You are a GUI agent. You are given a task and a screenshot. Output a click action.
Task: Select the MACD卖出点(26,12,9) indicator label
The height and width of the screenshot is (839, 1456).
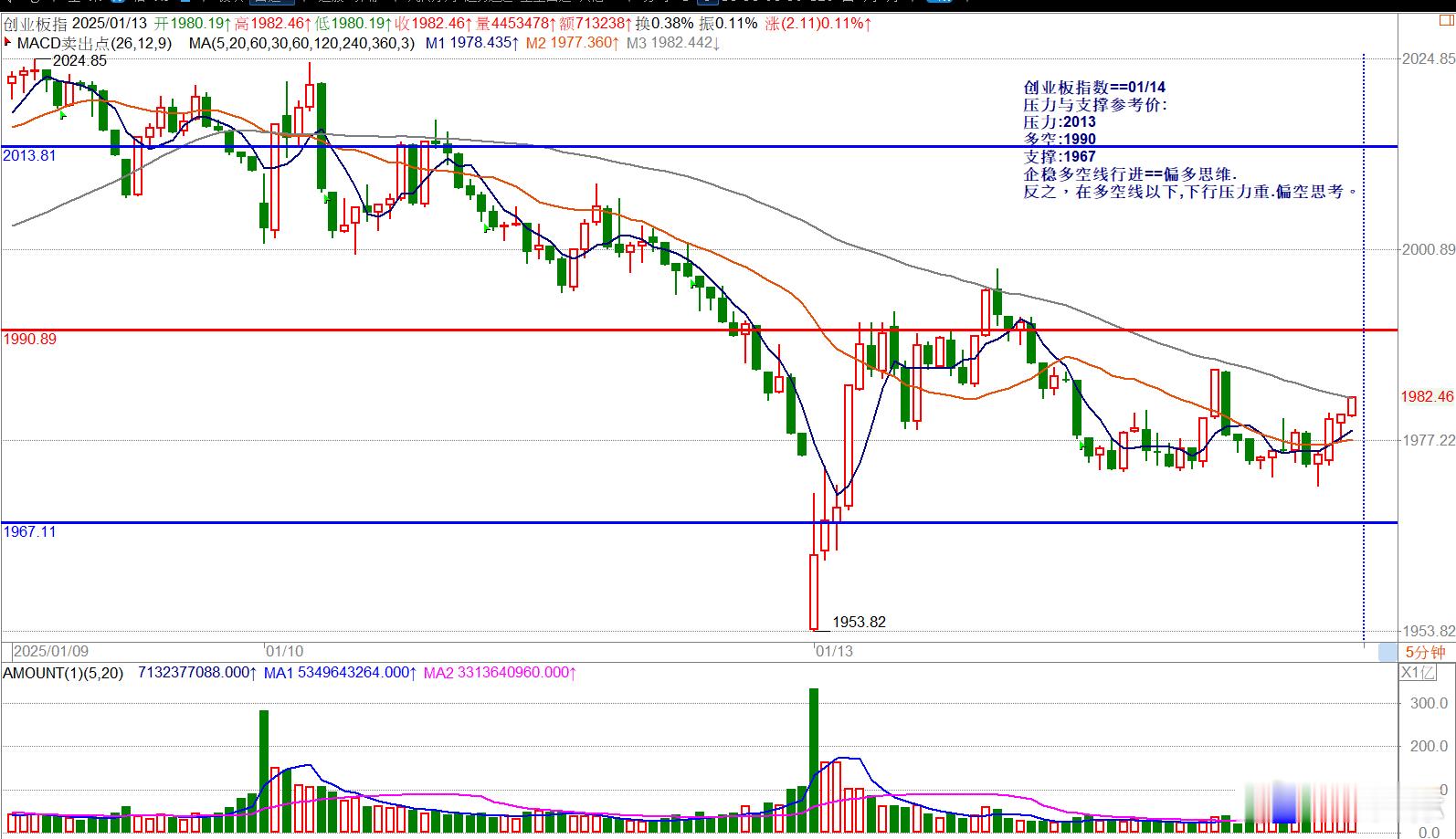pyautogui.click(x=94, y=43)
